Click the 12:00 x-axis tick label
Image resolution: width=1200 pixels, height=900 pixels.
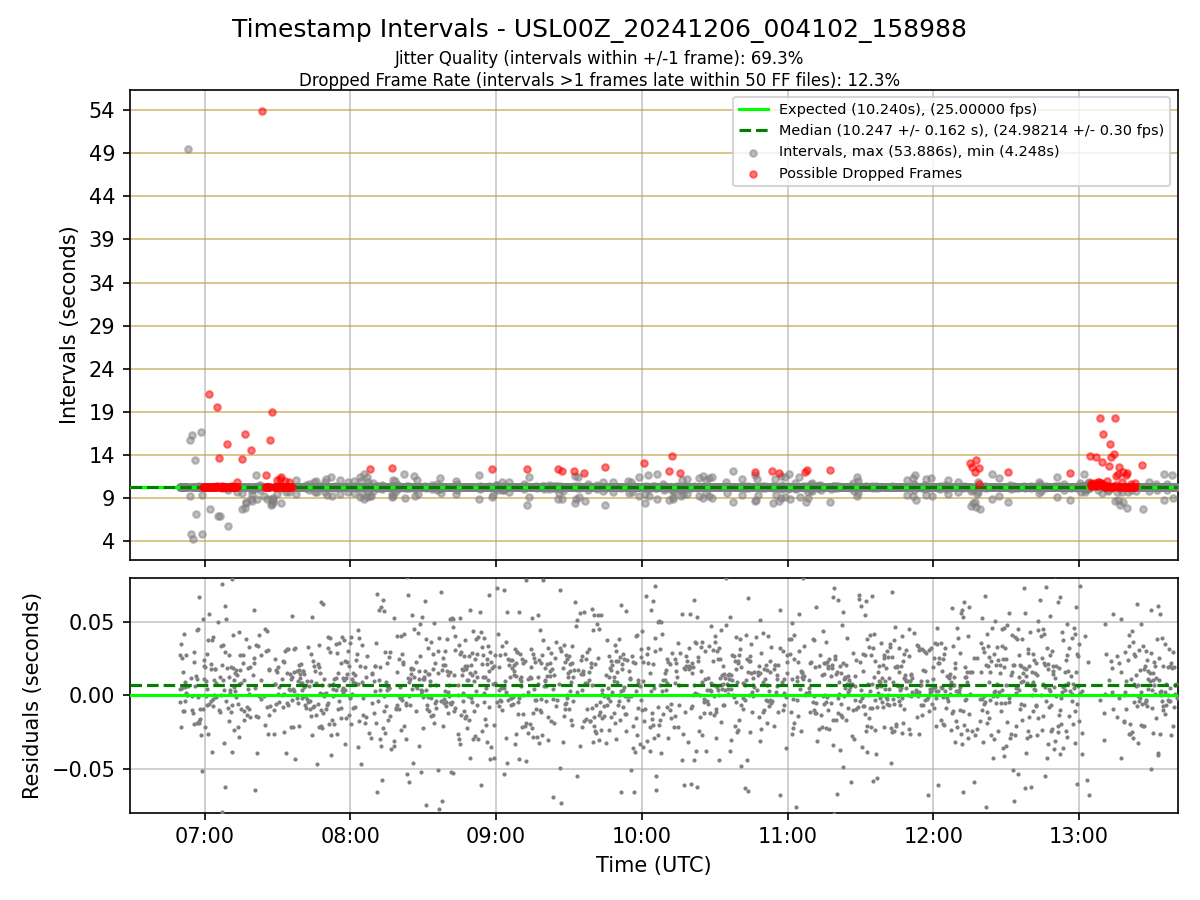[x=933, y=834]
